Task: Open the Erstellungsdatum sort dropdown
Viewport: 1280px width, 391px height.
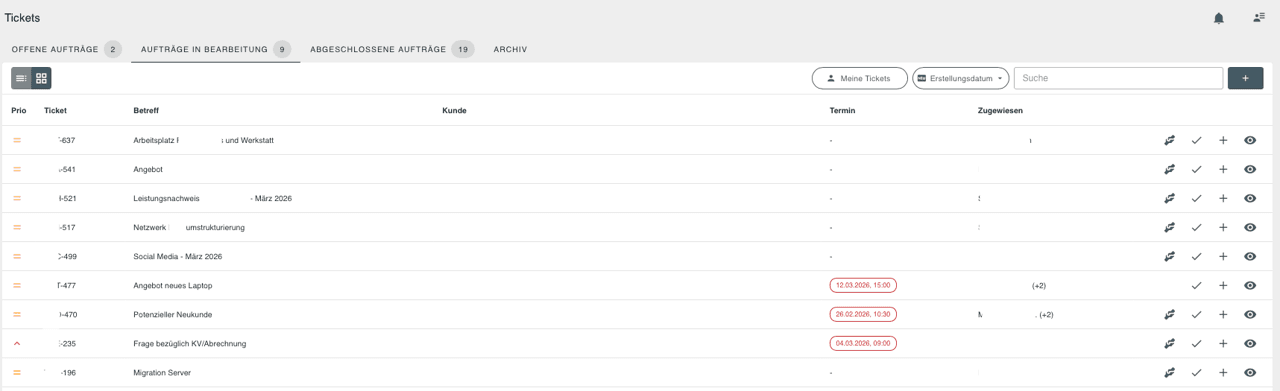Action: 960,78
